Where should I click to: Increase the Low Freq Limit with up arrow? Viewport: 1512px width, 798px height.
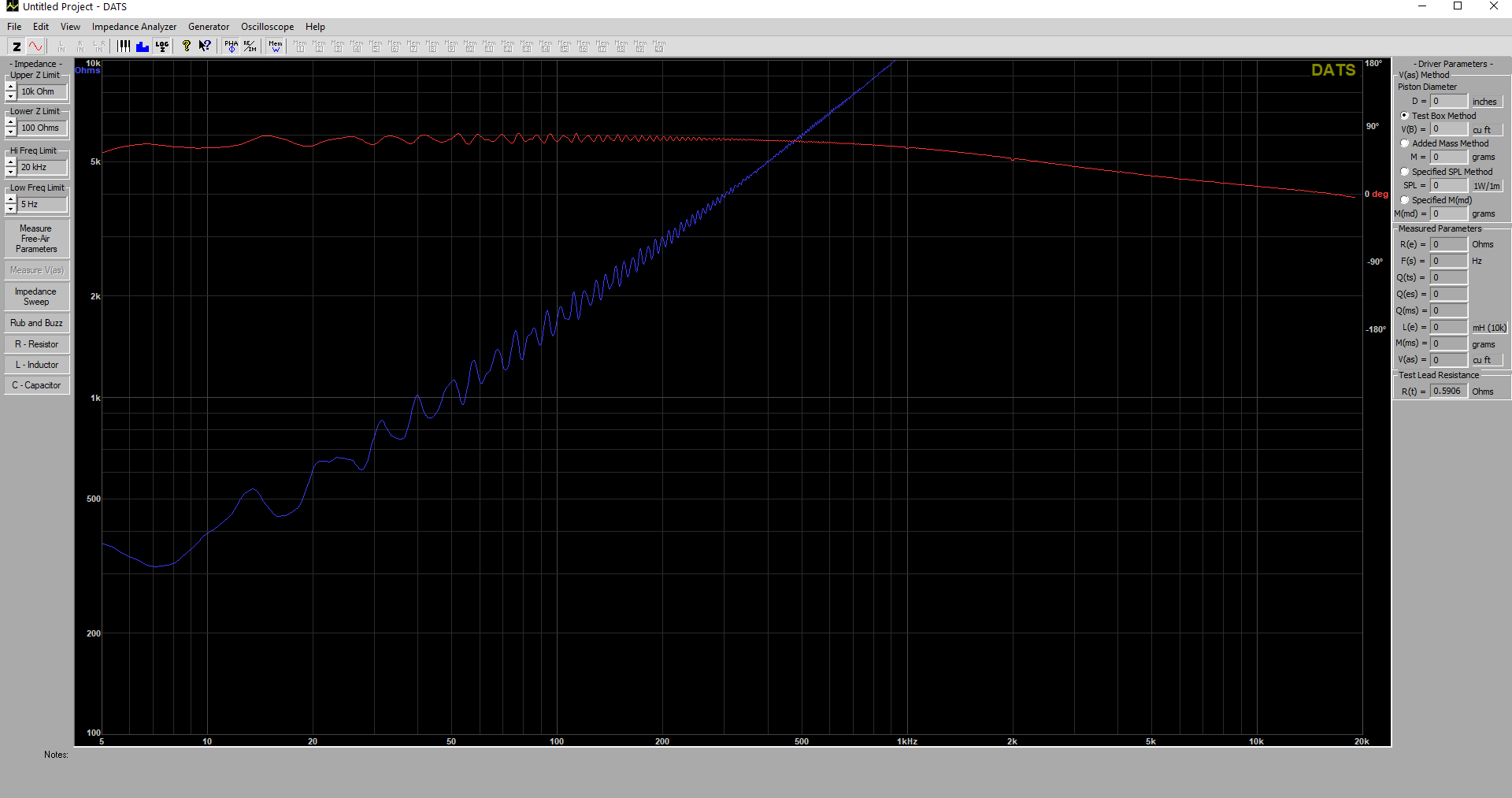click(x=11, y=199)
